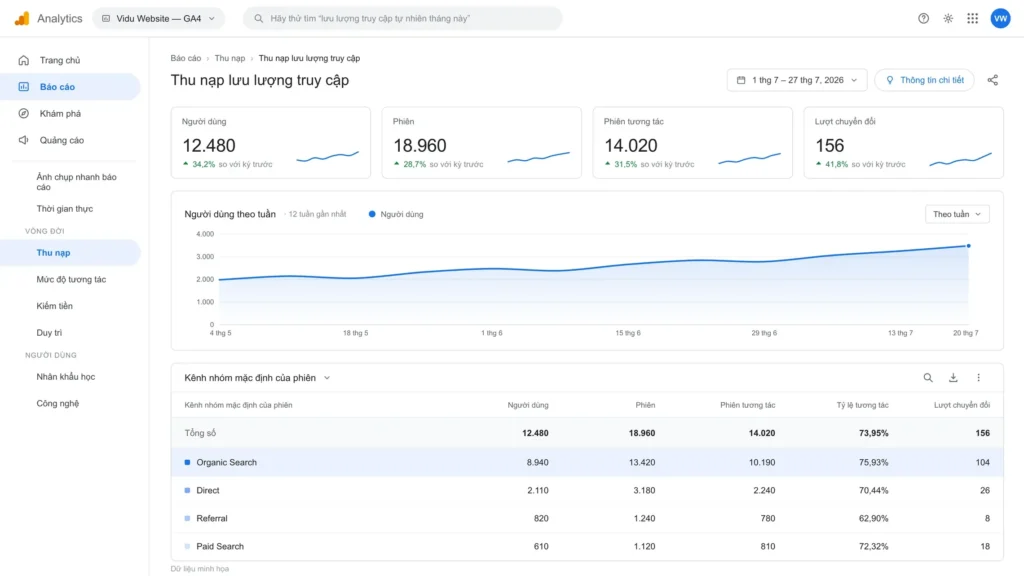Open the Vidu Website — GA4 property selector
The height and width of the screenshot is (576, 1024).
click(159, 18)
